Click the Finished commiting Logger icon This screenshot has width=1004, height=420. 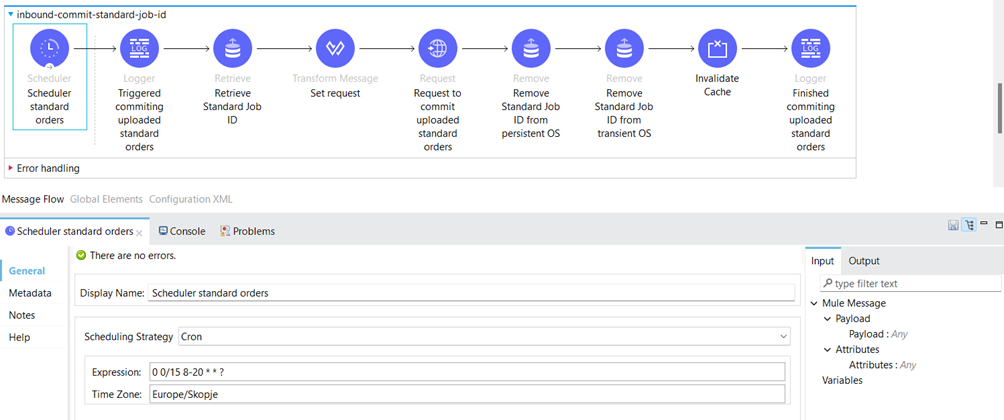[x=811, y=48]
